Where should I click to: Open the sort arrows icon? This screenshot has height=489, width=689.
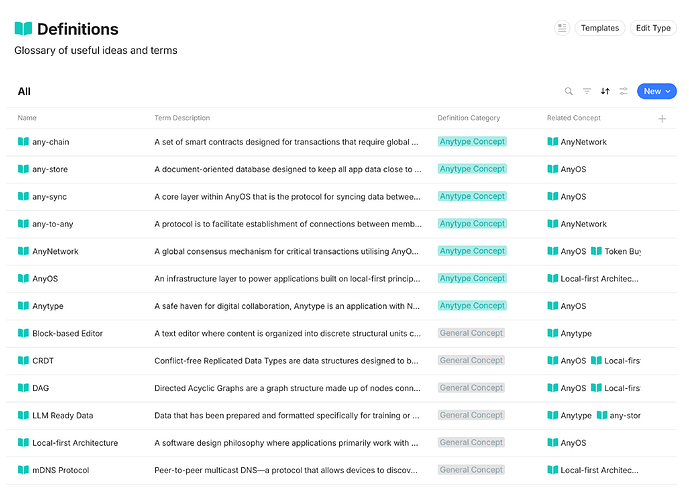point(605,91)
